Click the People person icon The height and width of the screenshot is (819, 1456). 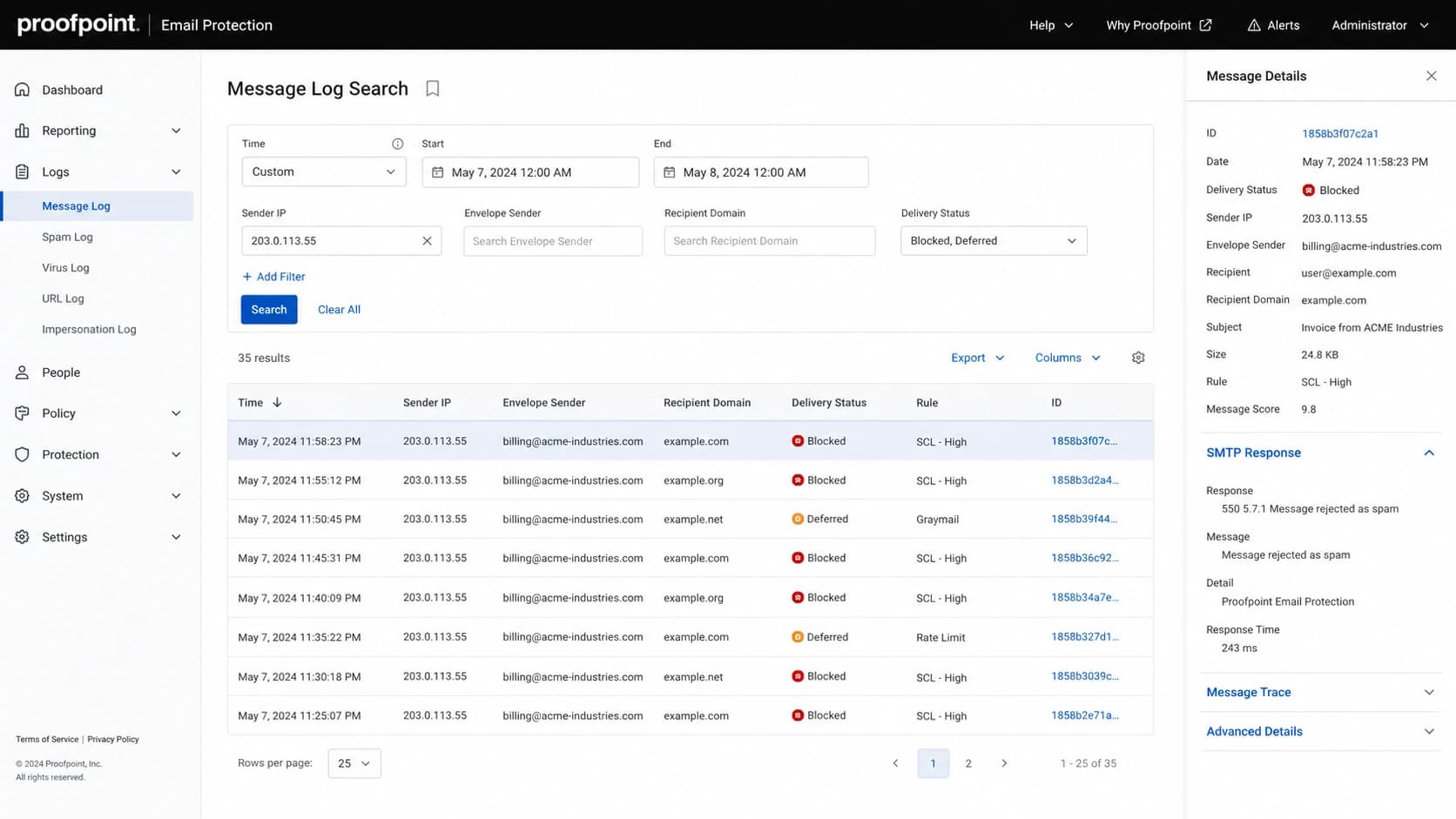[23, 373]
